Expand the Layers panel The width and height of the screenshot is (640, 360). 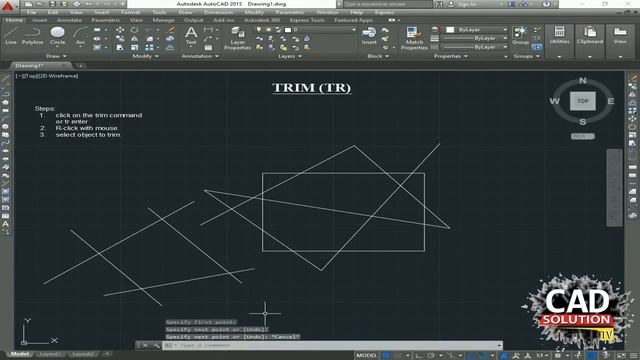[x=290, y=56]
